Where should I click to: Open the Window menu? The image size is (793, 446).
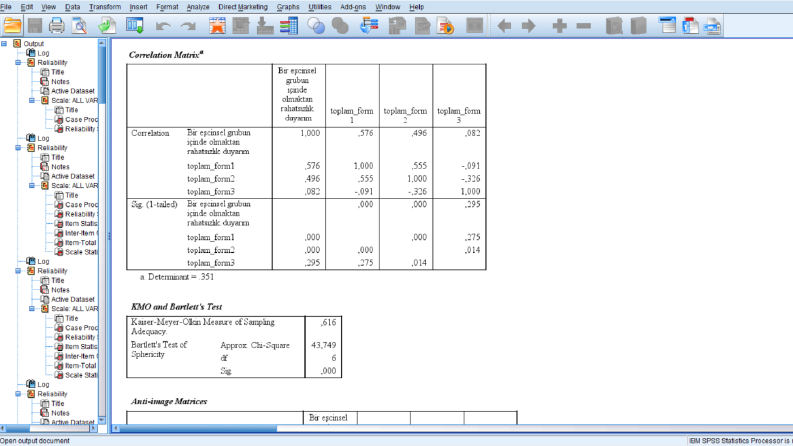(x=388, y=7)
